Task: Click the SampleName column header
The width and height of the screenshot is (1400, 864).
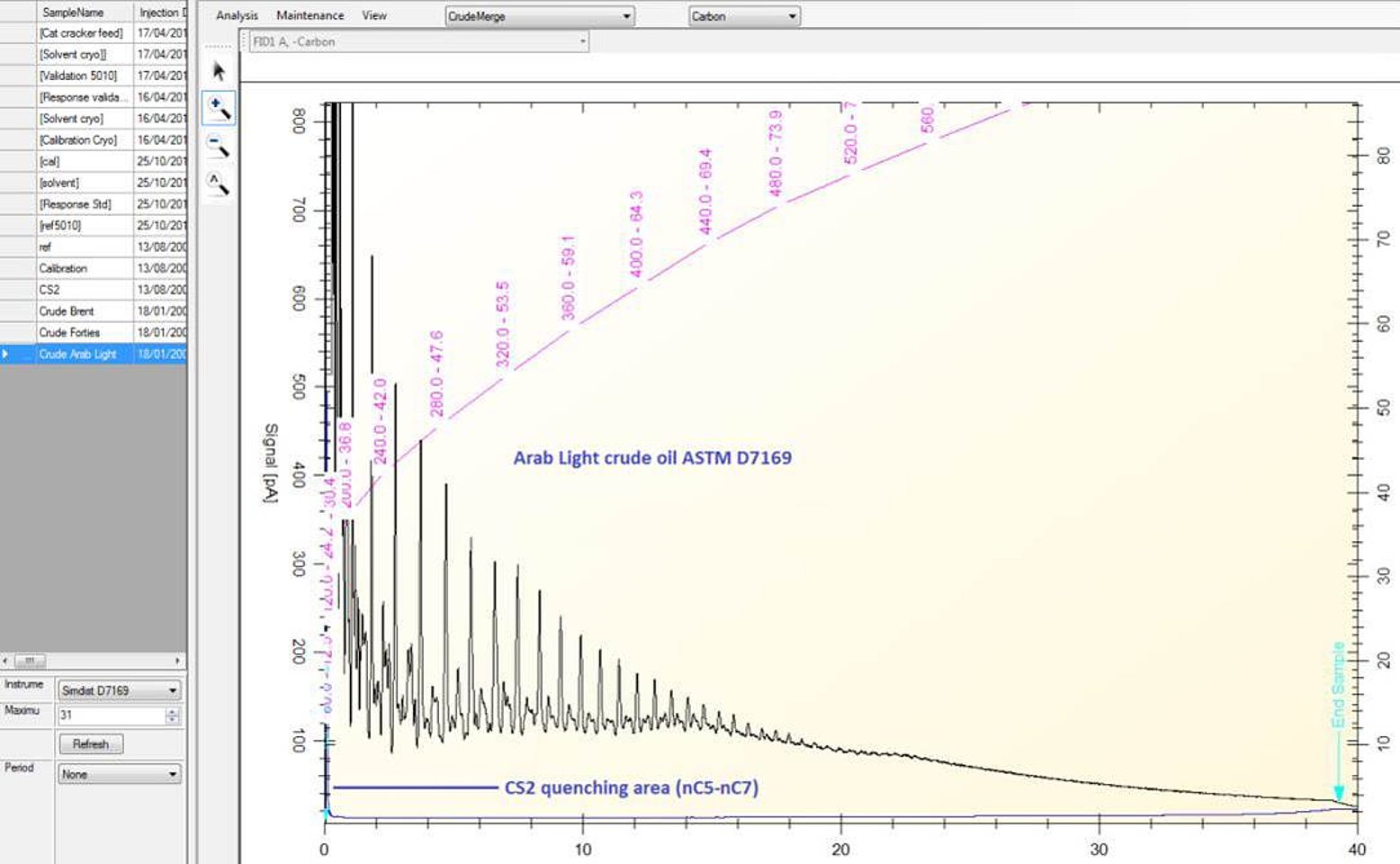Action: (x=85, y=12)
